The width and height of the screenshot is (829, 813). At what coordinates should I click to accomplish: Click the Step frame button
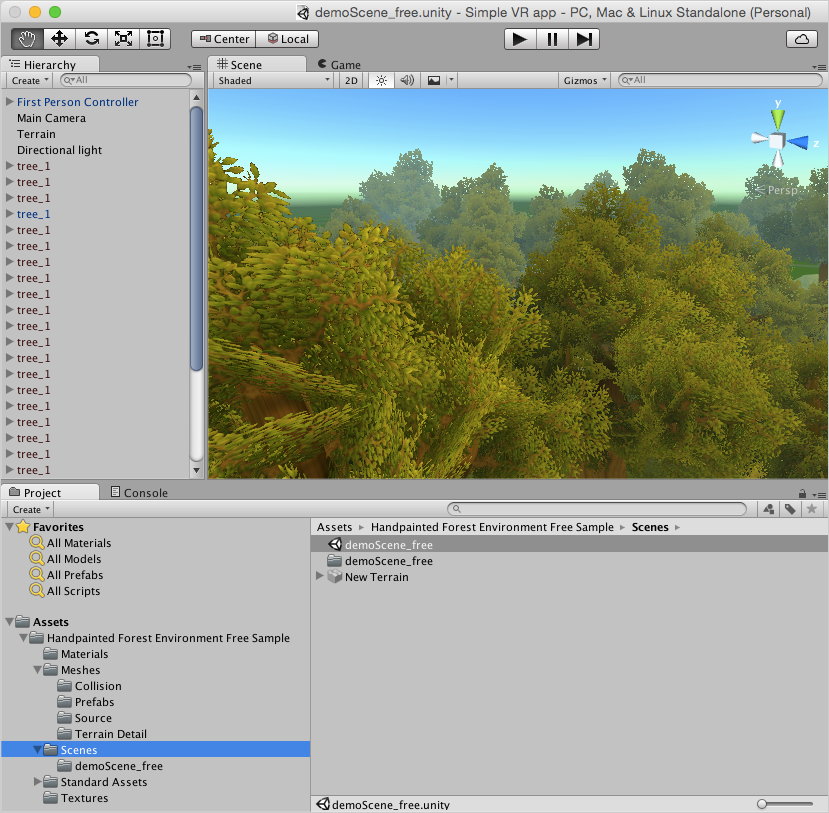(584, 39)
